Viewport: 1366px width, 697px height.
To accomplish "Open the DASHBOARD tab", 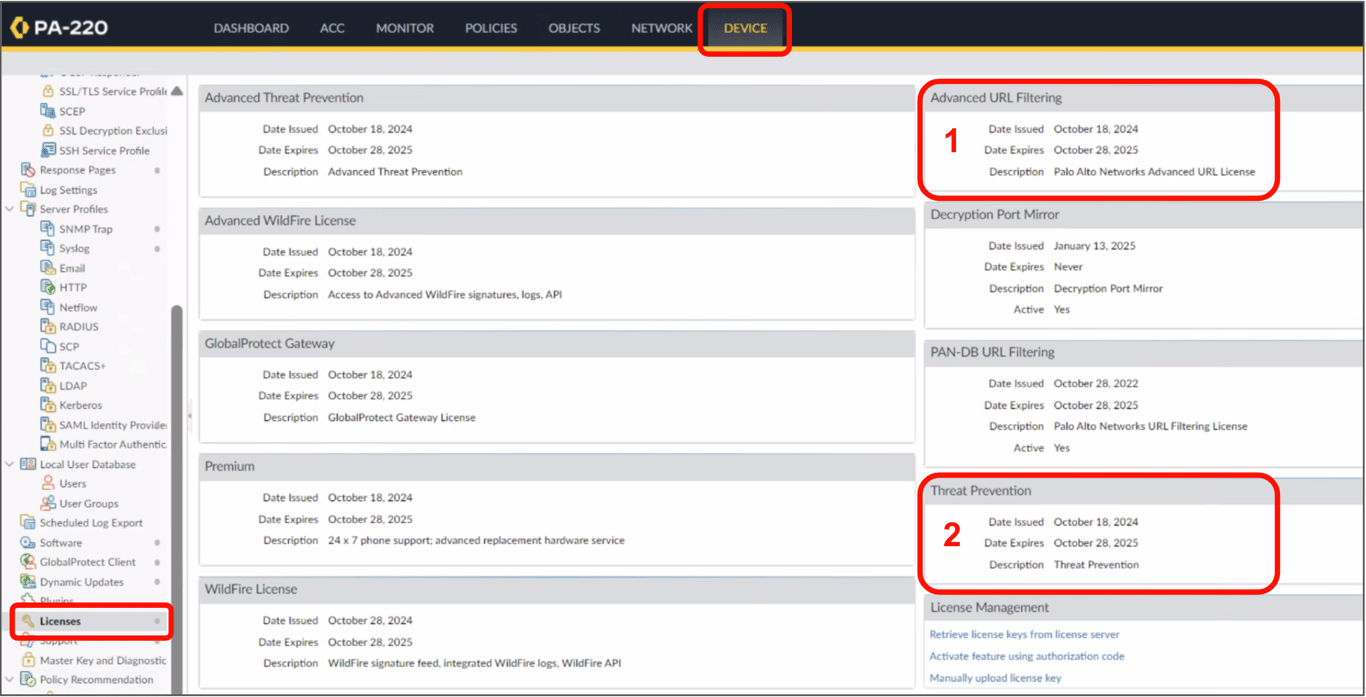I will click(251, 28).
